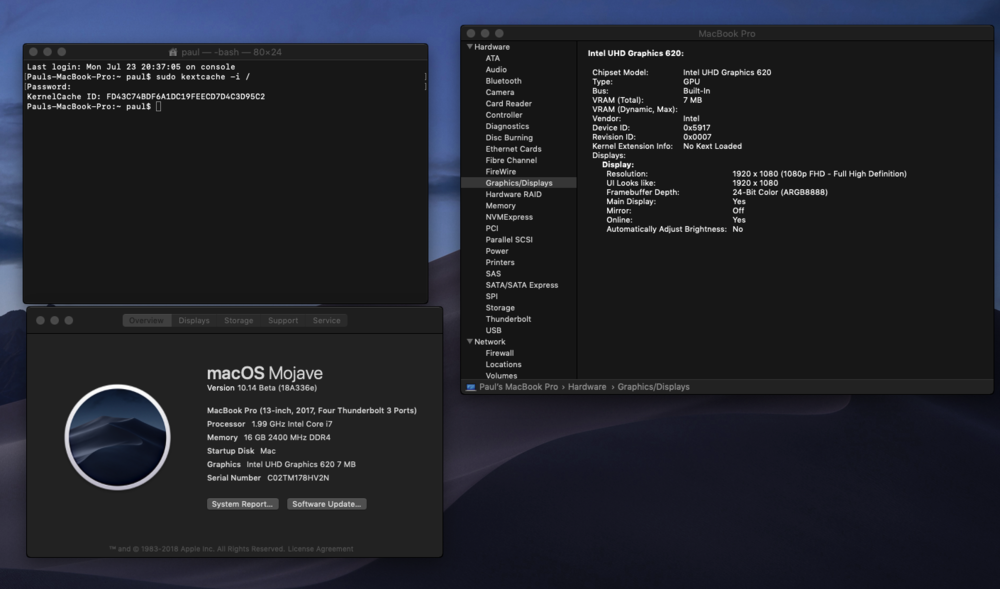Click the sudo kextcache command line
This screenshot has height=589, width=1000.
click(138, 76)
